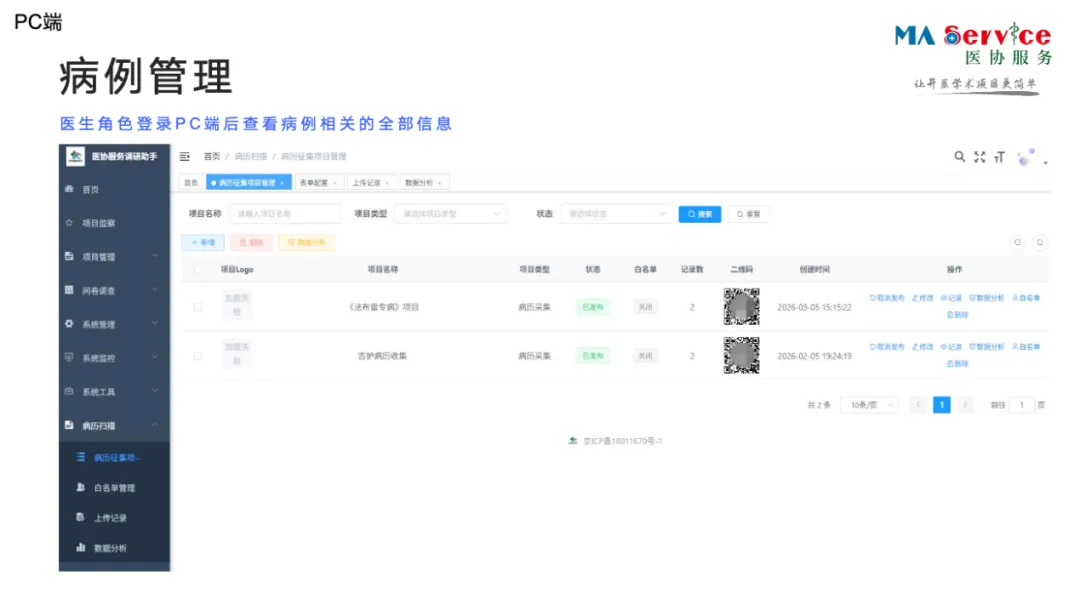
Task: Click the font size (TT) icon in the header
Action: pos(998,157)
